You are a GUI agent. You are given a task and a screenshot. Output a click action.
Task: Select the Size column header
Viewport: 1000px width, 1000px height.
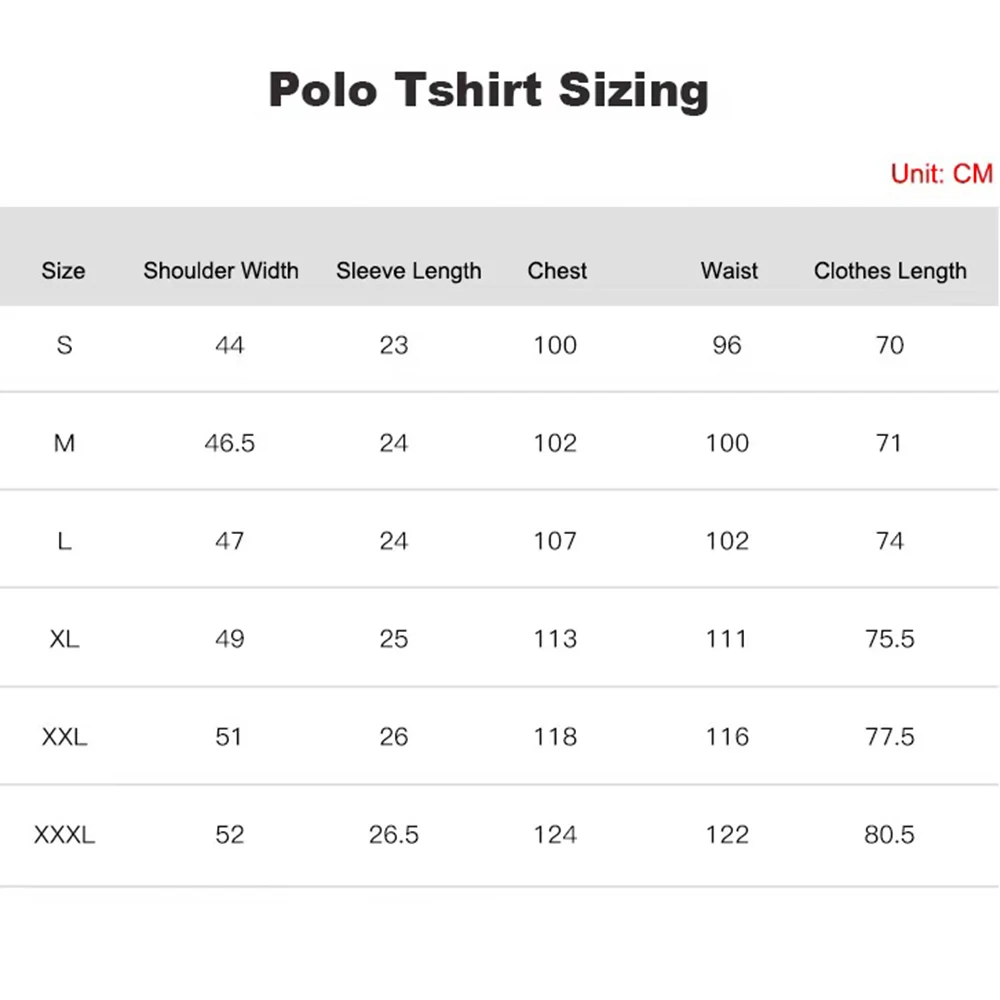(63, 271)
